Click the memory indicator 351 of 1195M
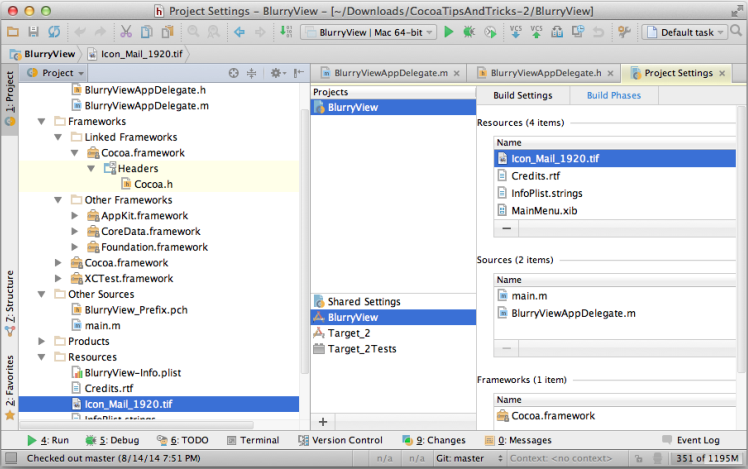The image size is (748, 469). pyautogui.click(x=706, y=459)
